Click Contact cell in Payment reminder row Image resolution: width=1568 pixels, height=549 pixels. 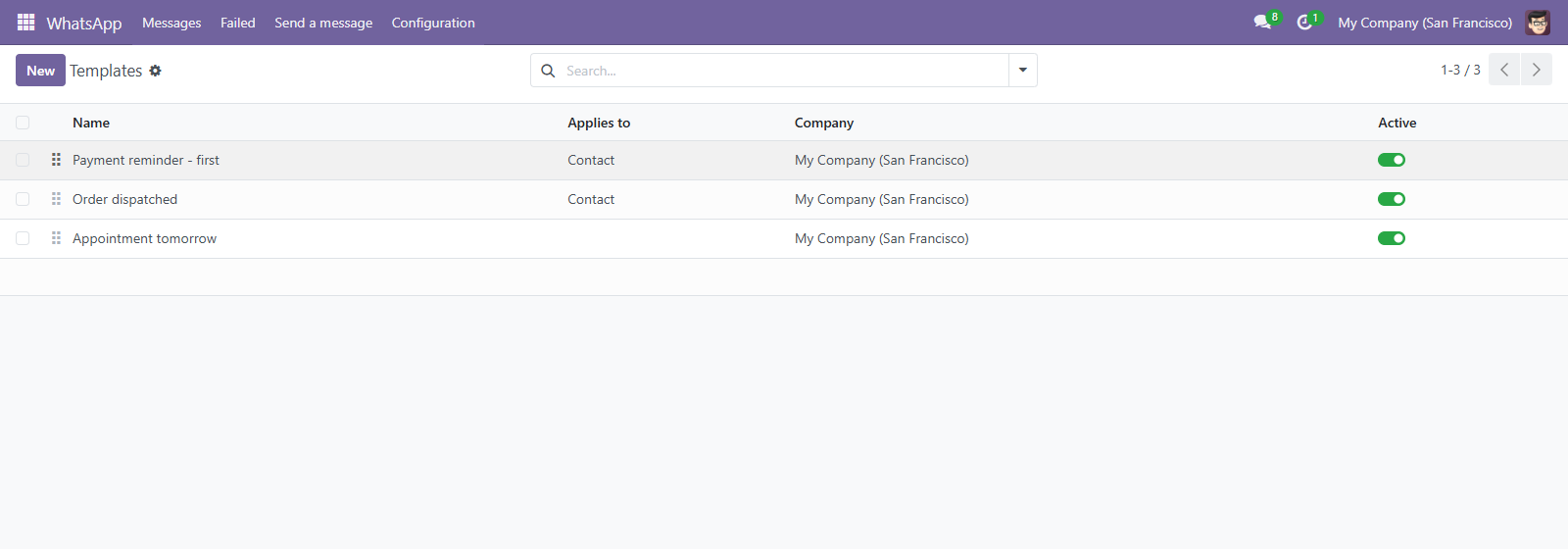pyautogui.click(x=591, y=160)
